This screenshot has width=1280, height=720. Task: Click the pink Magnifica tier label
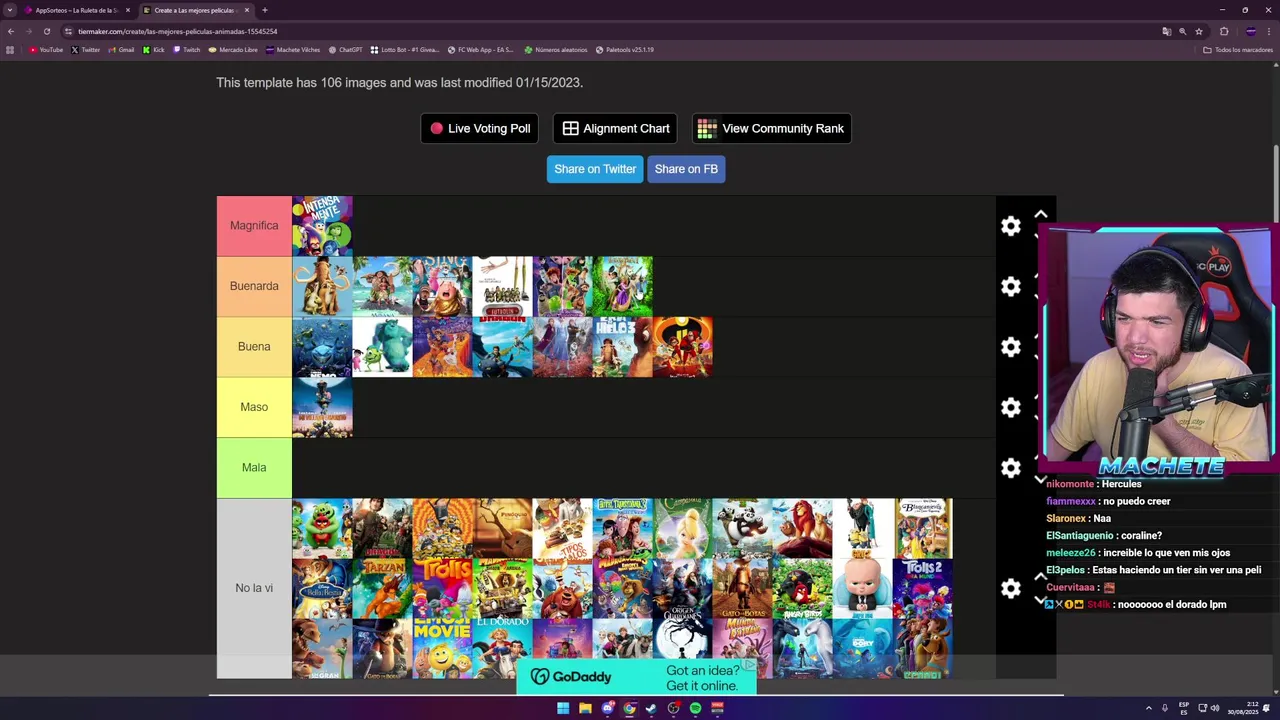tap(254, 226)
